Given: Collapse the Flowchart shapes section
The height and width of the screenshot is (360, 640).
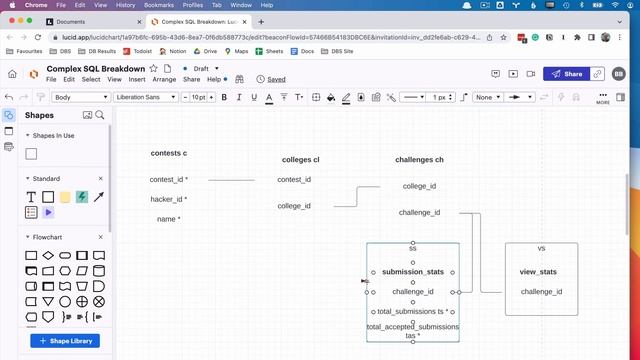Looking at the screenshot, I should pyautogui.click(x=27, y=237).
